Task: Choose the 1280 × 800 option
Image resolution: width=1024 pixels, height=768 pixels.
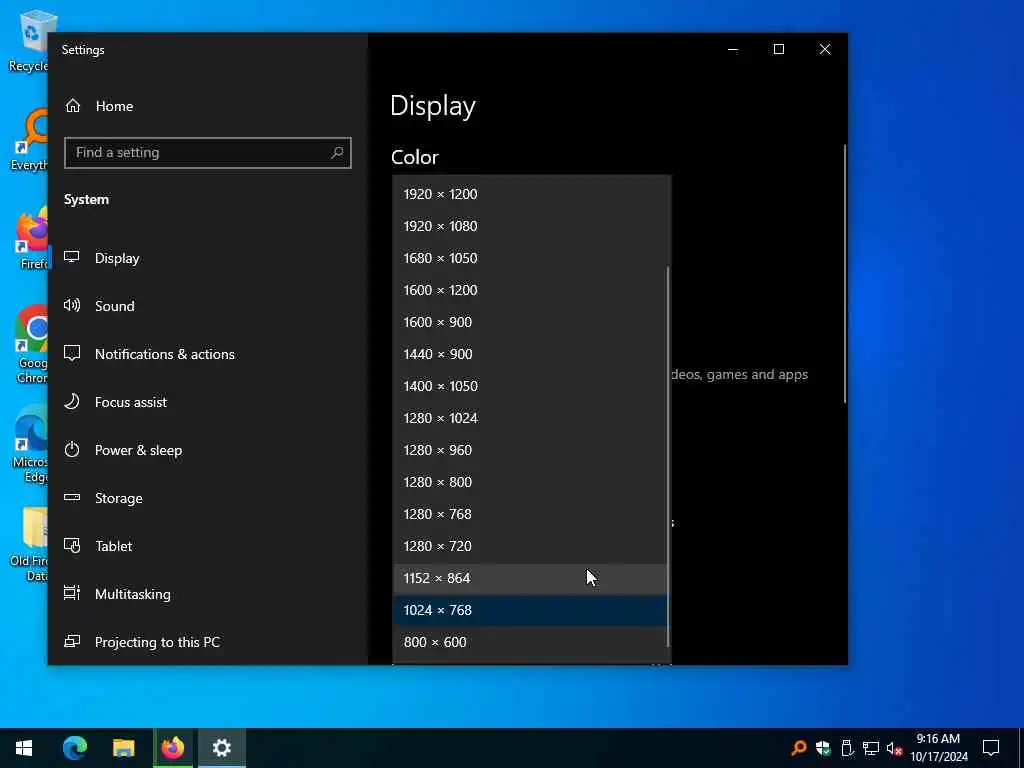Action: (x=531, y=482)
